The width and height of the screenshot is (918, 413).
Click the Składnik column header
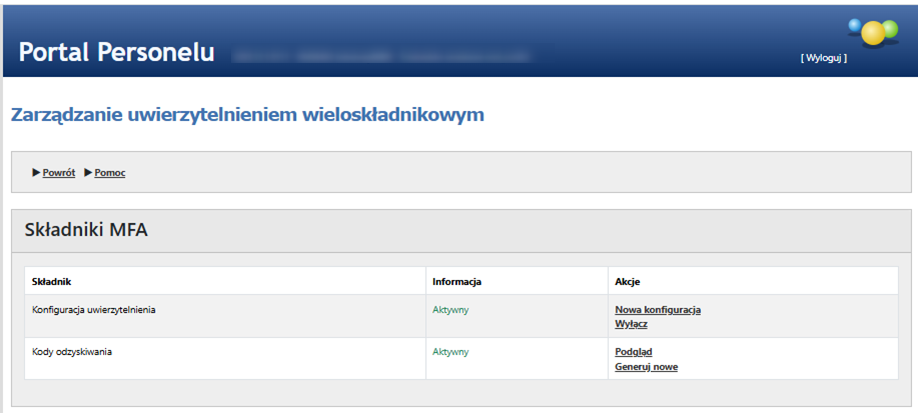coord(52,282)
